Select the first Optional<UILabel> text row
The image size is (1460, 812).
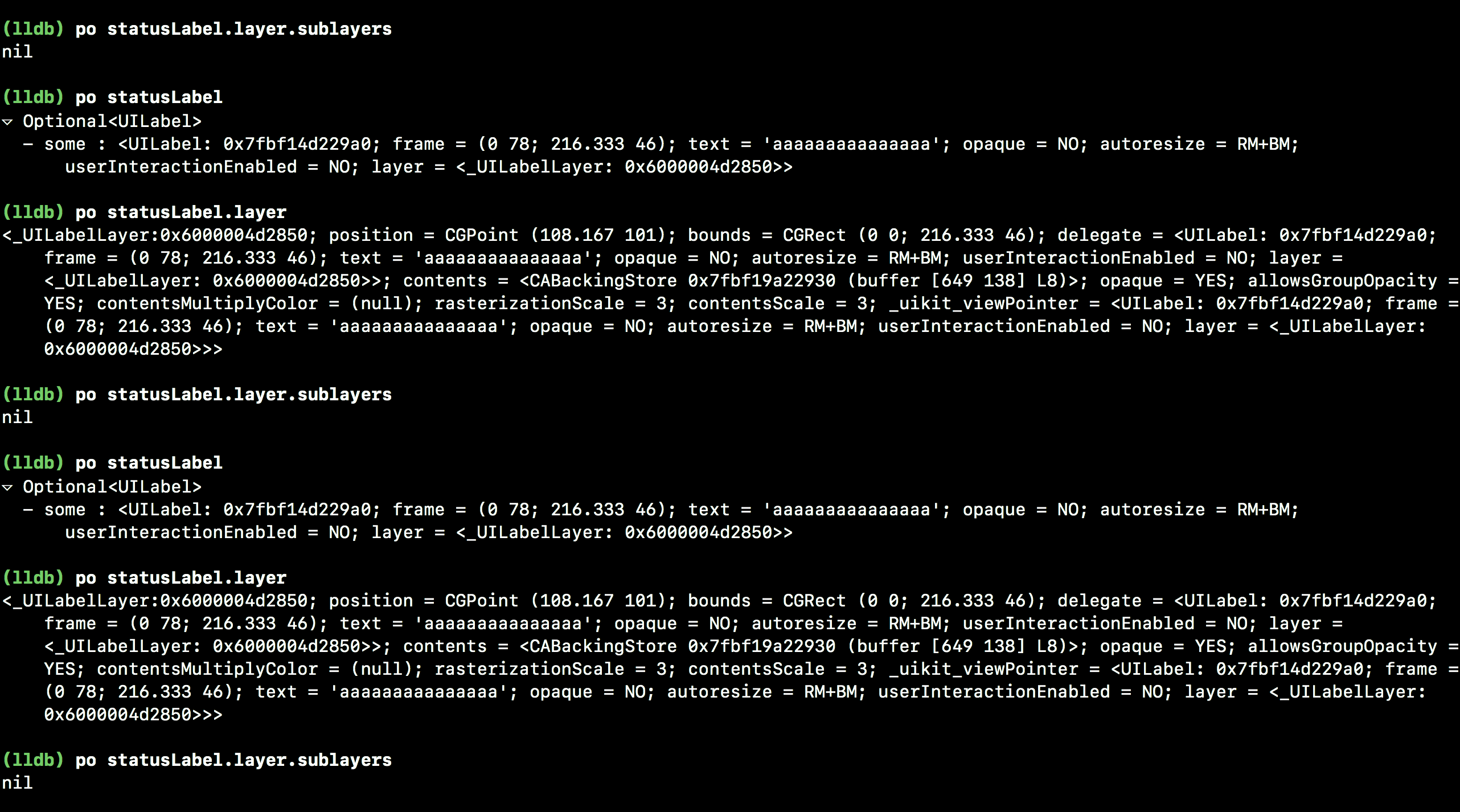coord(112,121)
